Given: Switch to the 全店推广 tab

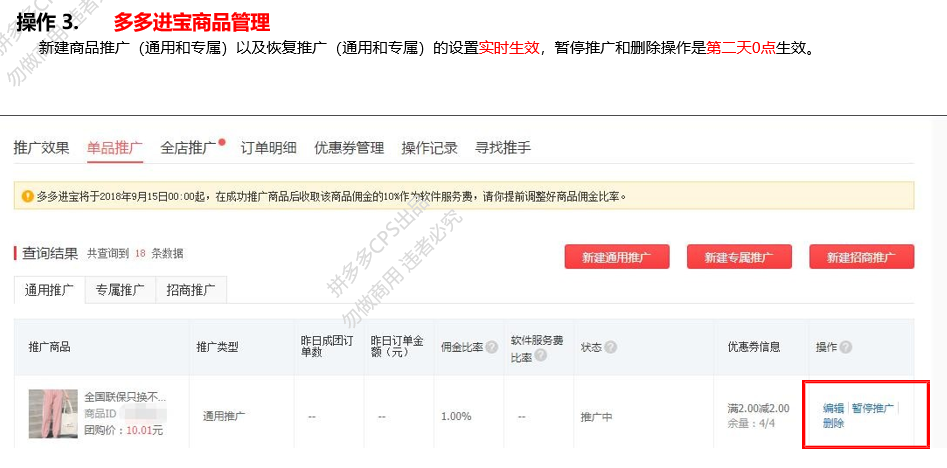Looking at the screenshot, I should 188,148.
